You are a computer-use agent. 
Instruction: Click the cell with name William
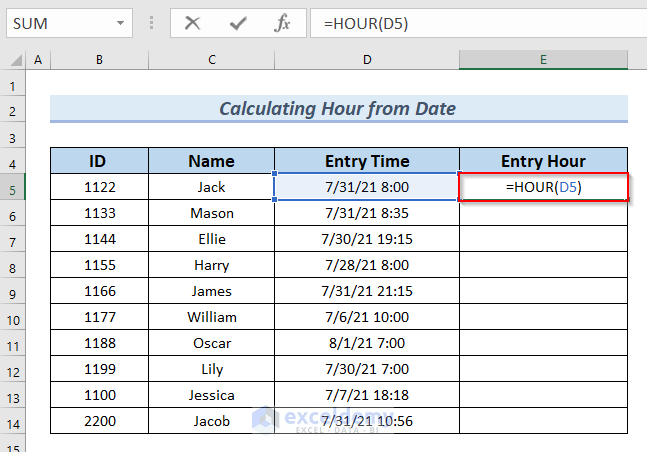coord(212,317)
